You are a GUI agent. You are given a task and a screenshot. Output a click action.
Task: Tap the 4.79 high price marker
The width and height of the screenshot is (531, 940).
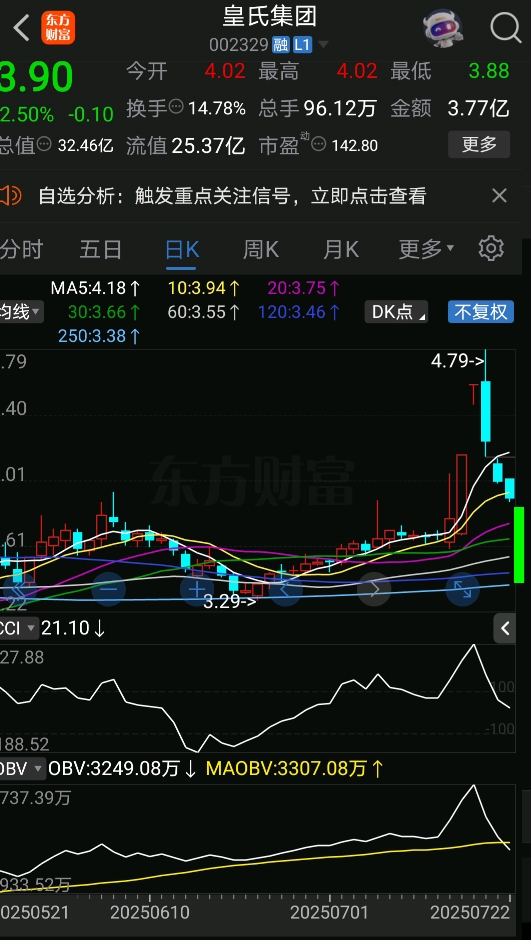[x=458, y=361]
